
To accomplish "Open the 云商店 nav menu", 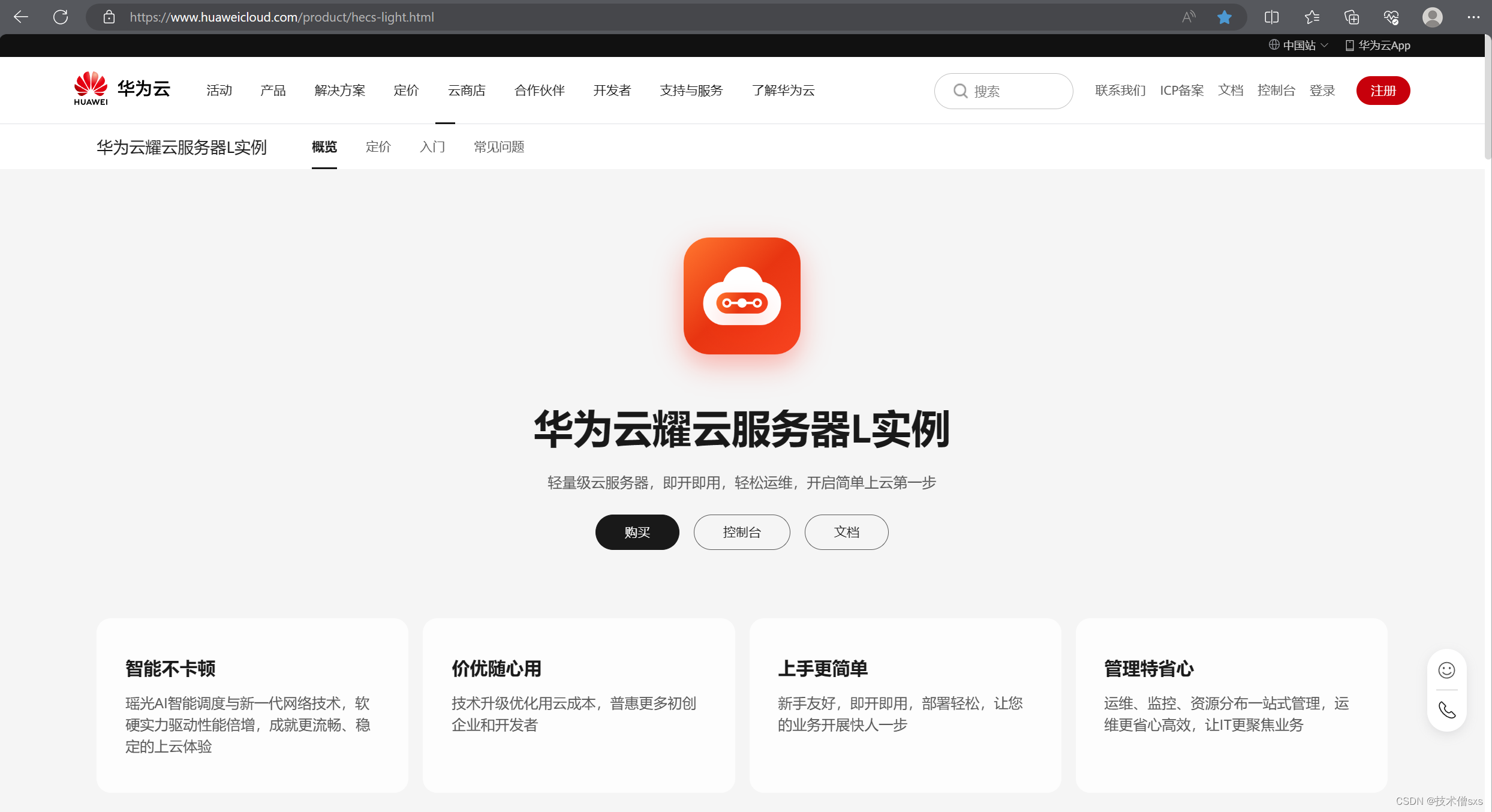I will [x=467, y=91].
